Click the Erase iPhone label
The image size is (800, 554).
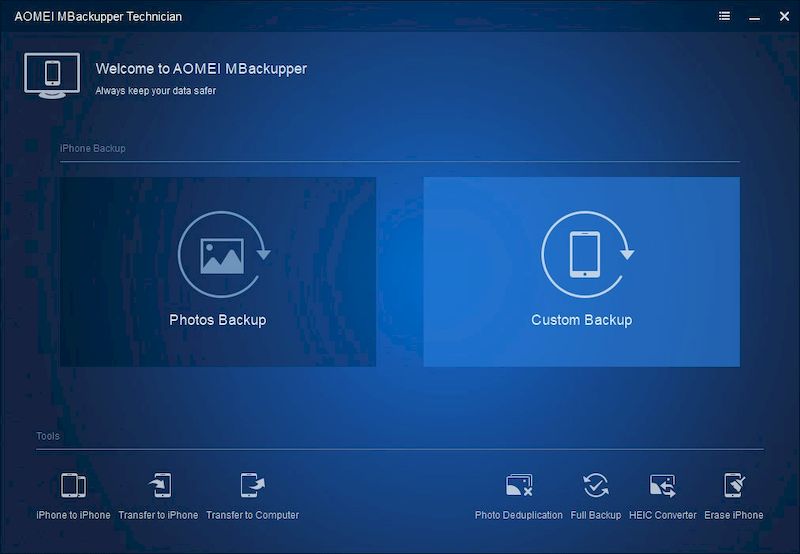[x=734, y=515]
